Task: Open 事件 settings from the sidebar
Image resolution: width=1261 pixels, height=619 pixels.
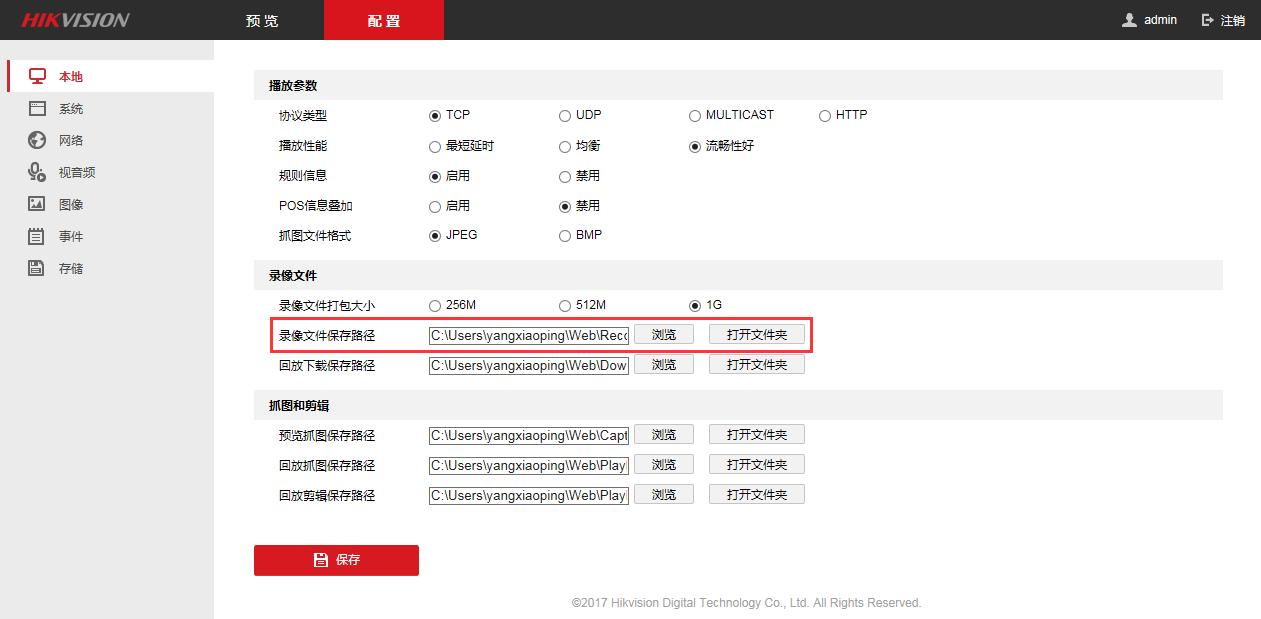Action: (38, 235)
